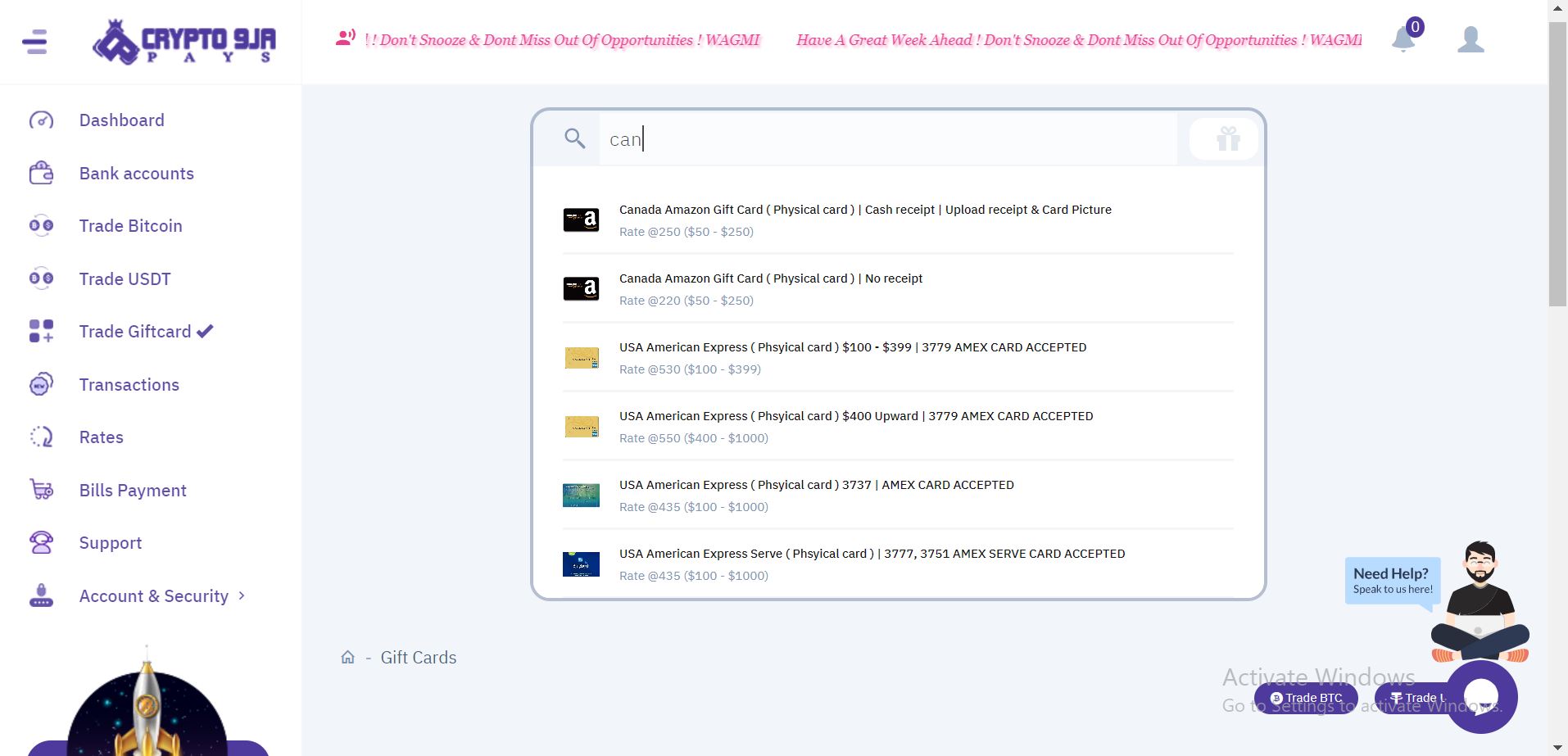Click the gold Amex card thumbnail for $100 - $399
The width and height of the screenshot is (1568, 756).
click(x=581, y=357)
